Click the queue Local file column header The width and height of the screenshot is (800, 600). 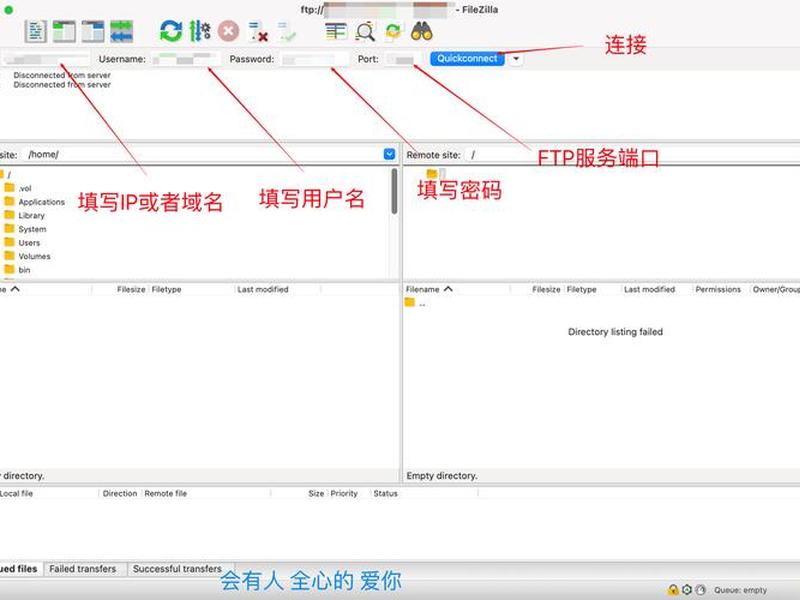[16, 493]
